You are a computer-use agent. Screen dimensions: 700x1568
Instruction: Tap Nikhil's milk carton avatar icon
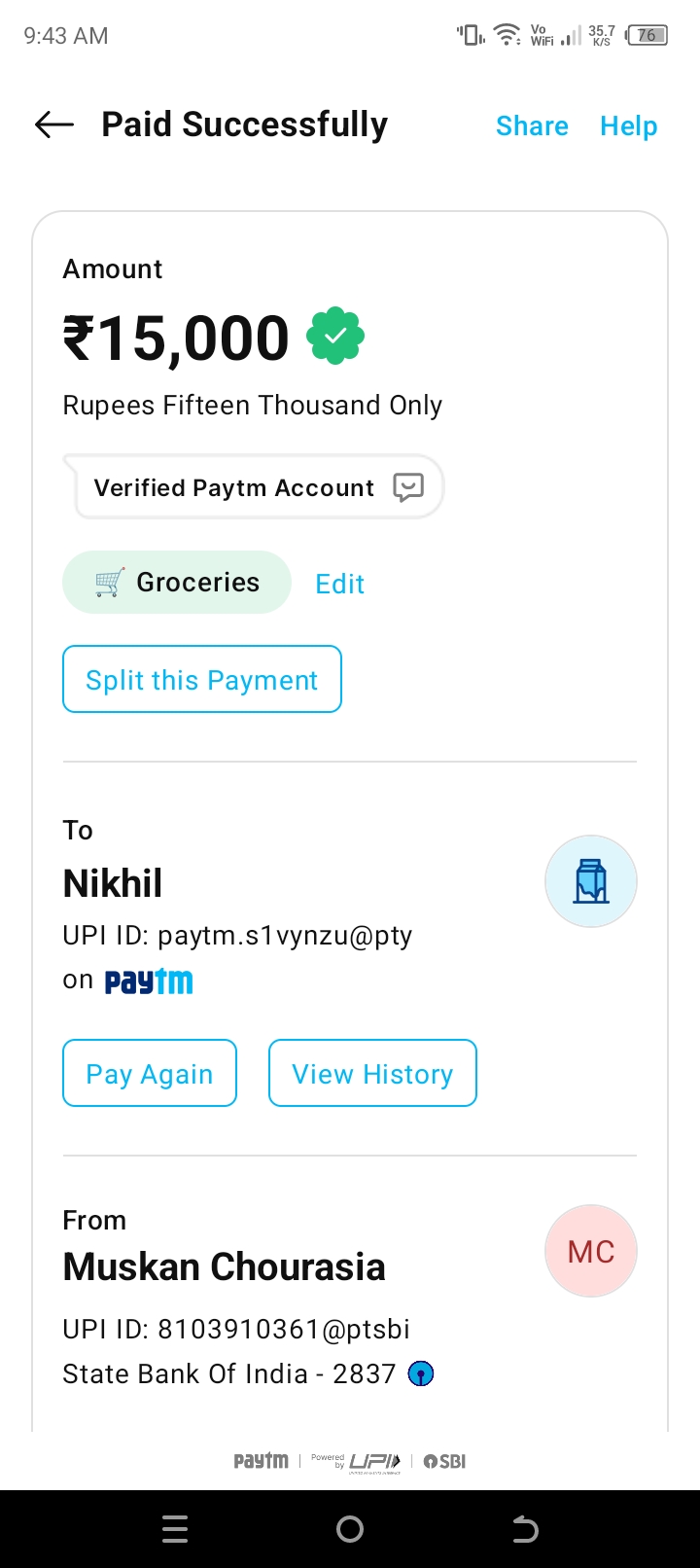(x=590, y=881)
